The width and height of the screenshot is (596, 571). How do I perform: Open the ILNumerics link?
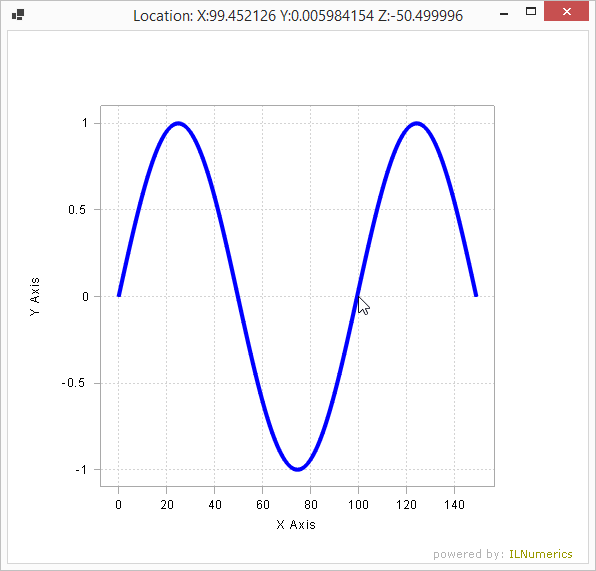(x=541, y=554)
